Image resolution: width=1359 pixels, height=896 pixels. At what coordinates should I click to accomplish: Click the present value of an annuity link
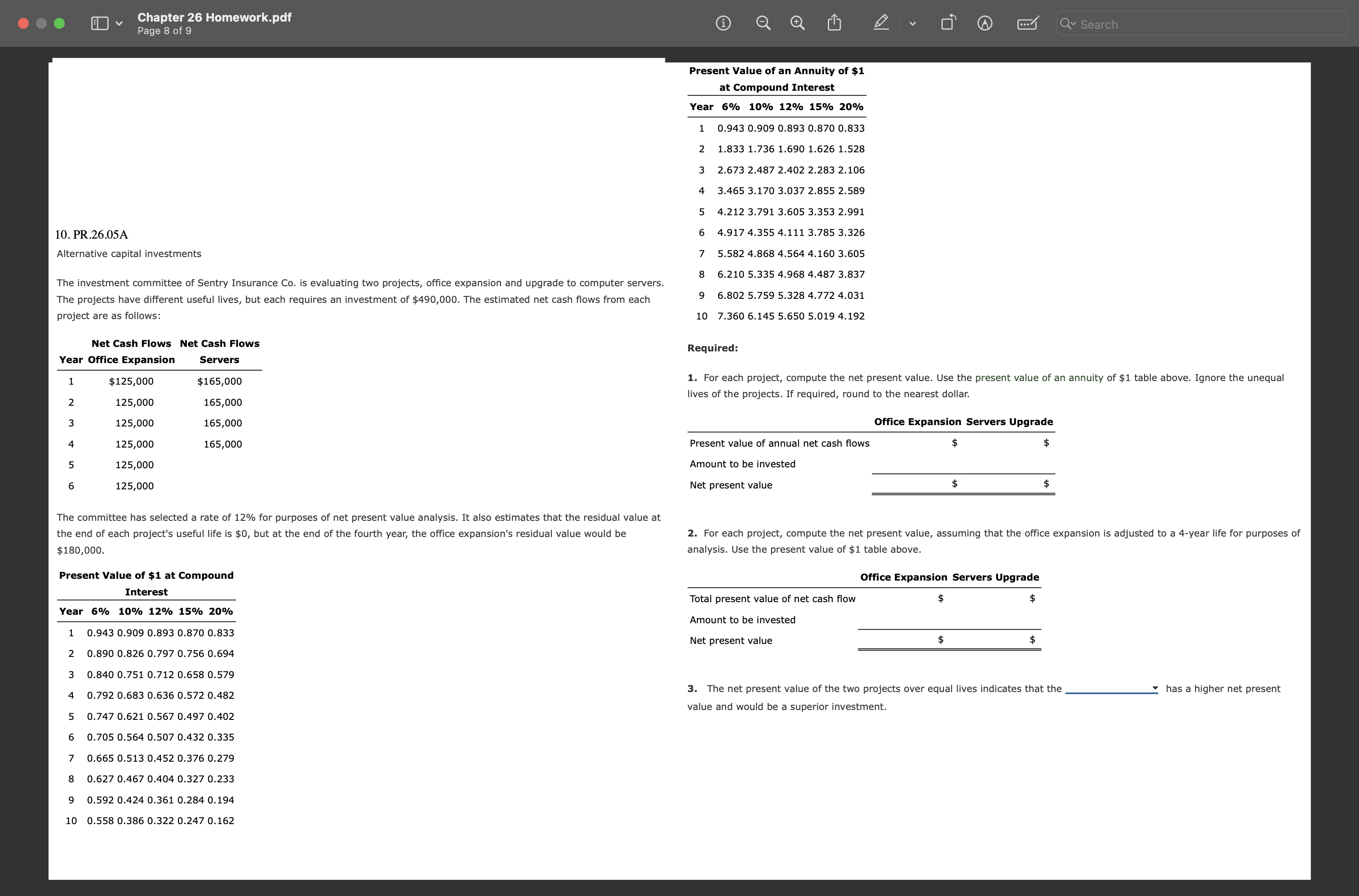pyautogui.click(x=1039, y=378)
